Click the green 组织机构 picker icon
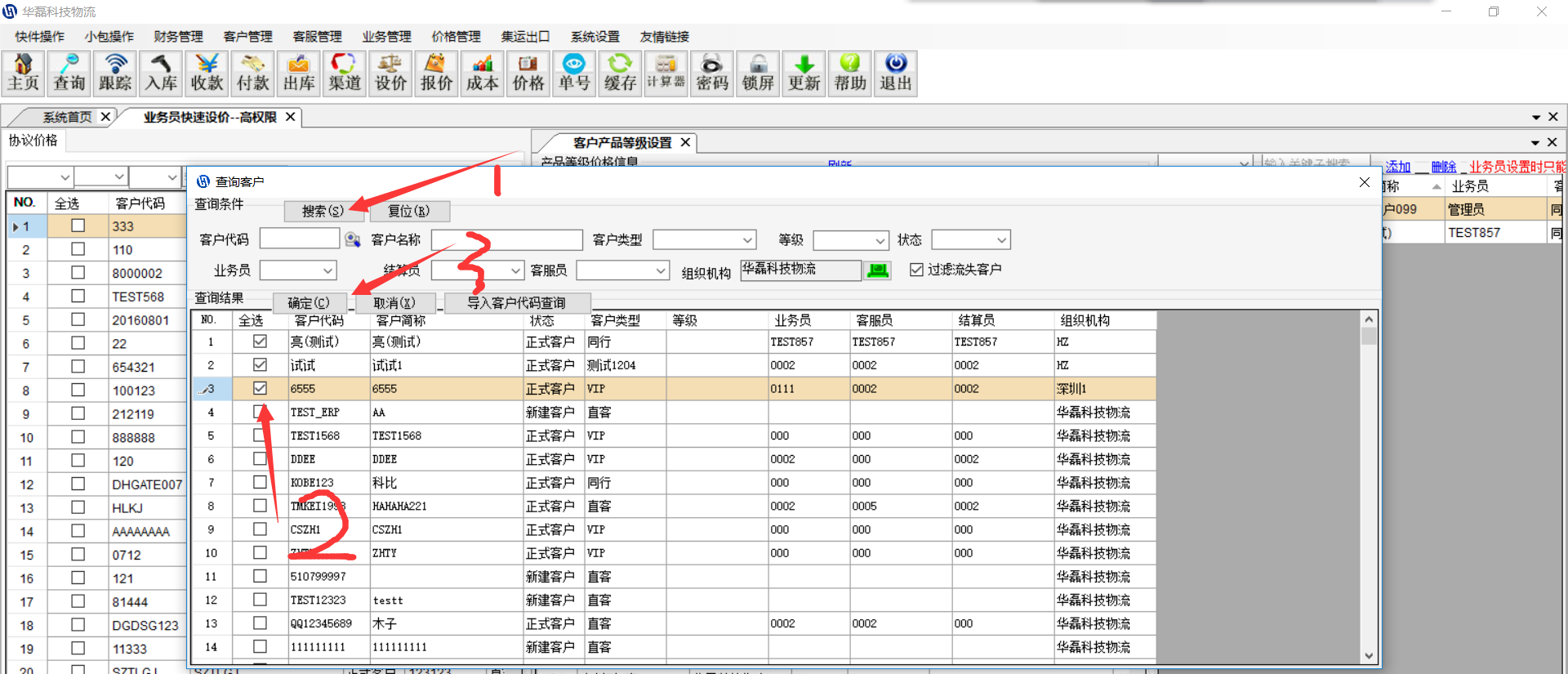Viewport: 1568px width, 674px height. click(x=878, y=270)
